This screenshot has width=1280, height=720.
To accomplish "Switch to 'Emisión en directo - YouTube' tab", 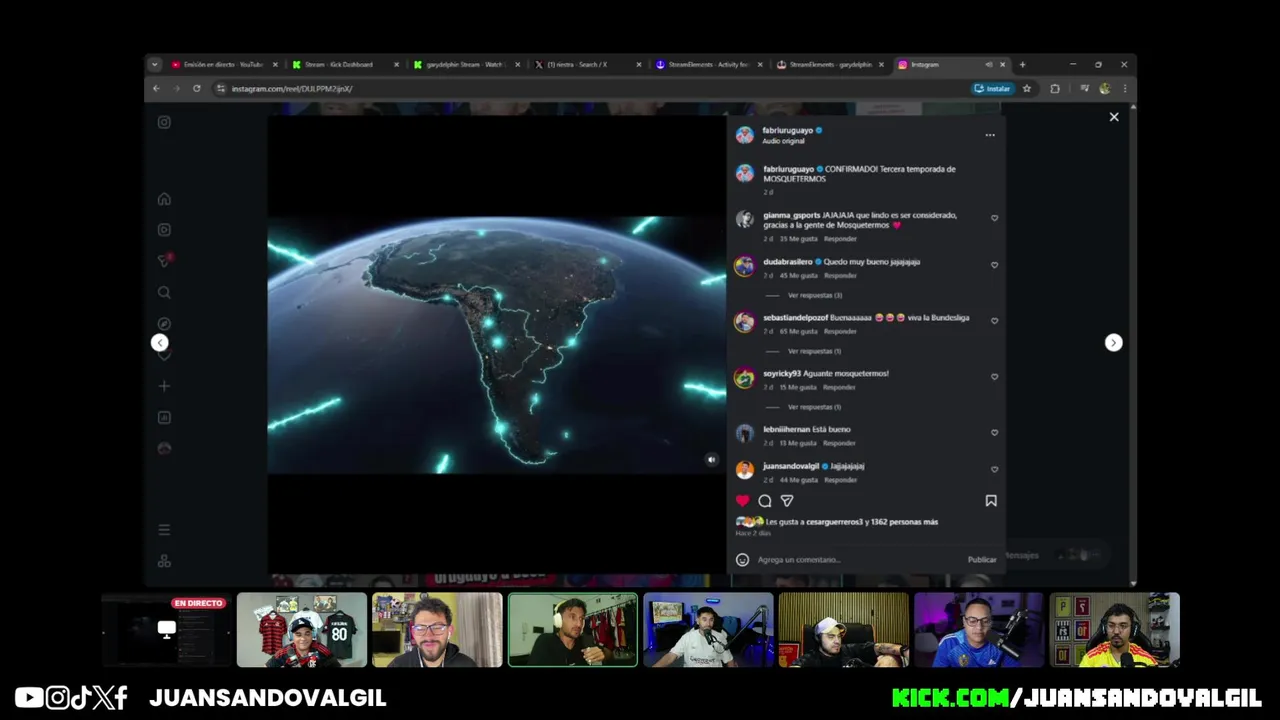I will pos(224,65).
